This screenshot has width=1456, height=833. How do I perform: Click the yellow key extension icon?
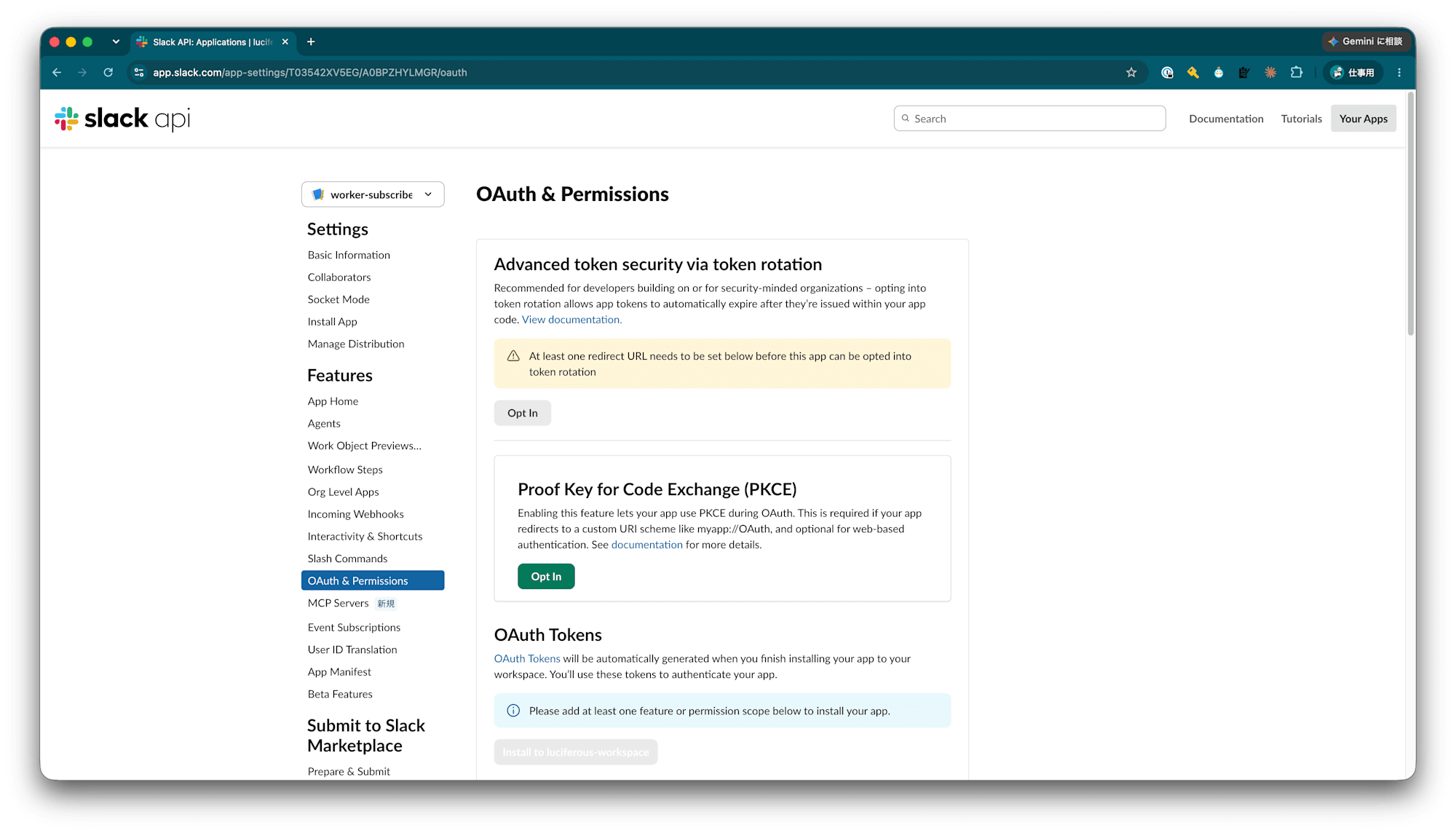click(1192, 72)
